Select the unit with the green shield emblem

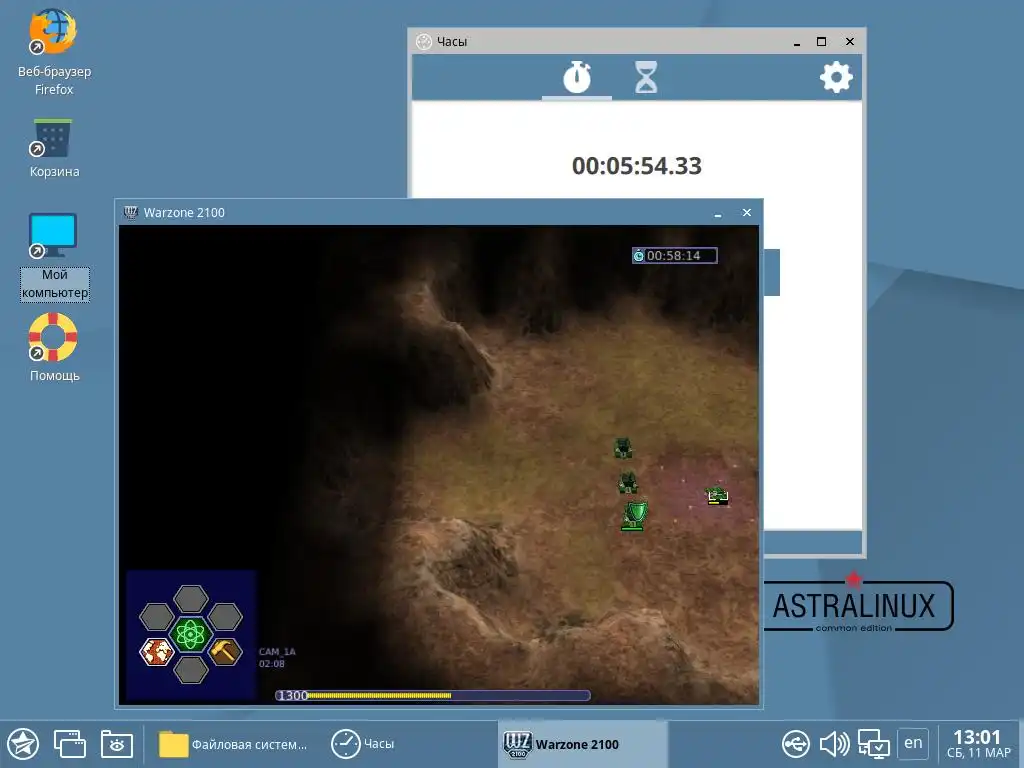[x=634, y=515]
